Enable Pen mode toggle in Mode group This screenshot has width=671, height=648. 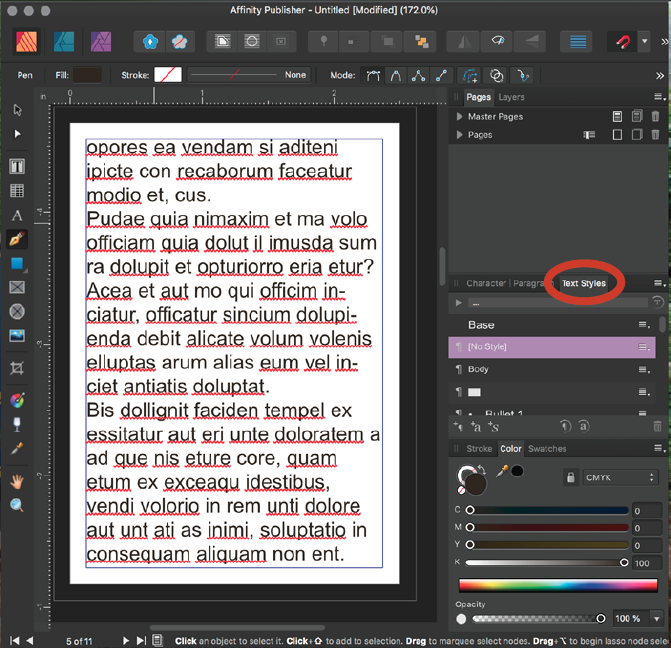373,75
